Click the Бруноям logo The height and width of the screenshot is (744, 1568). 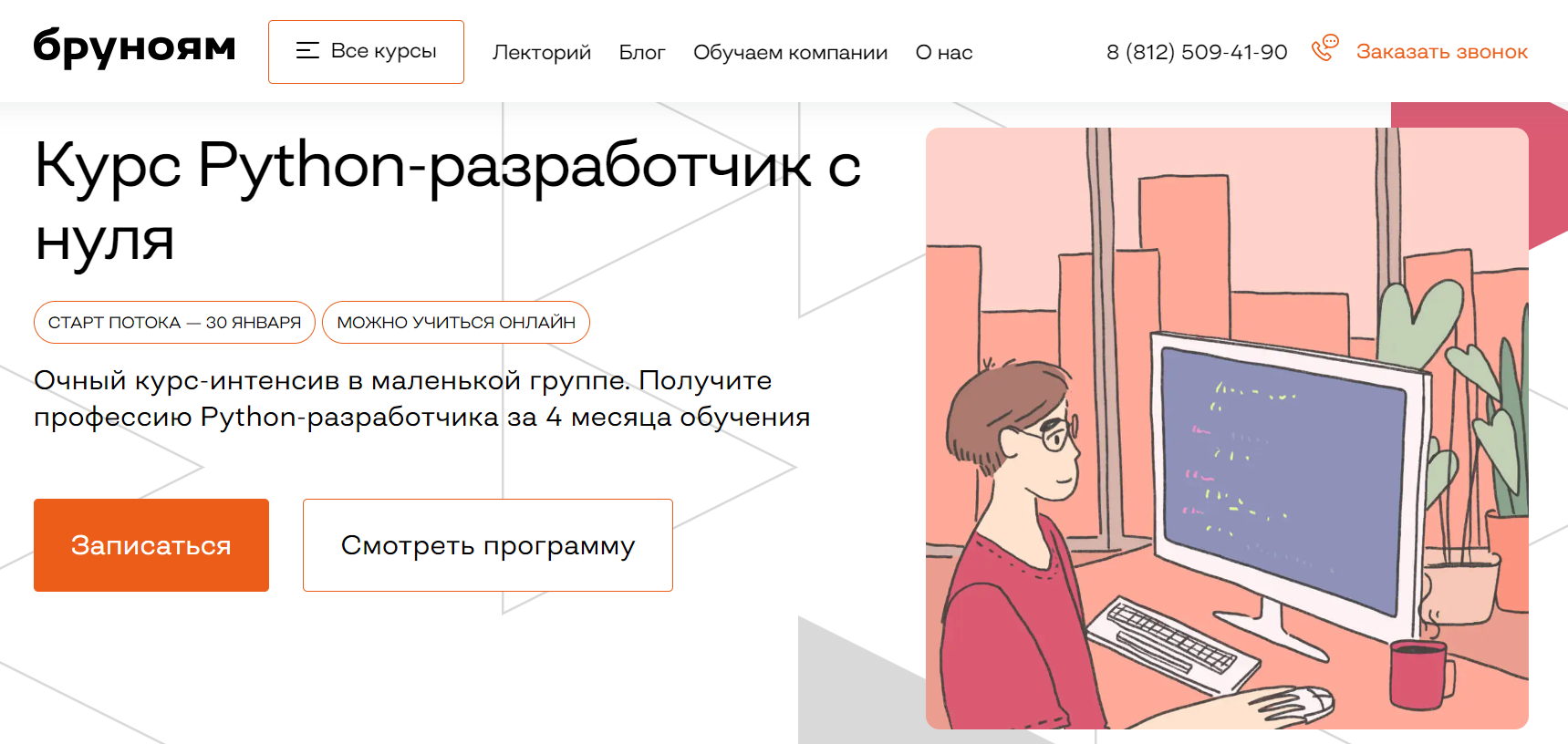pyautogui.click(x=134, y=47)
